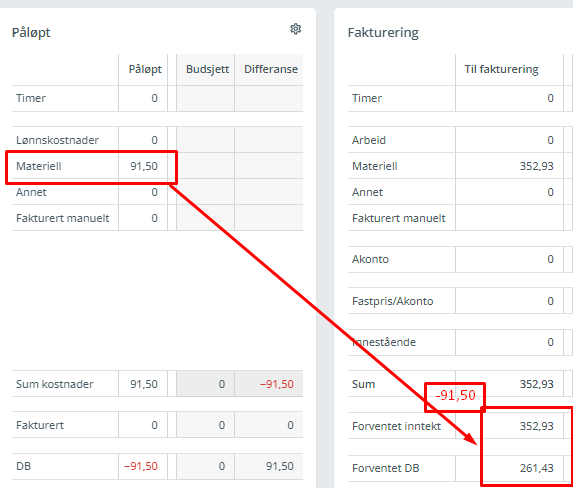Click the red −91,50 differanse value
Viewport: 573px width, 488px height.
click(277, 384)
